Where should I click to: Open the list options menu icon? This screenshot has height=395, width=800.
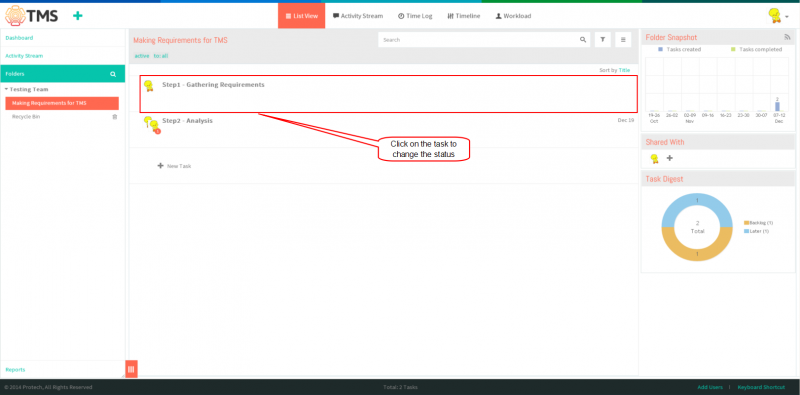tap(623, 40)
